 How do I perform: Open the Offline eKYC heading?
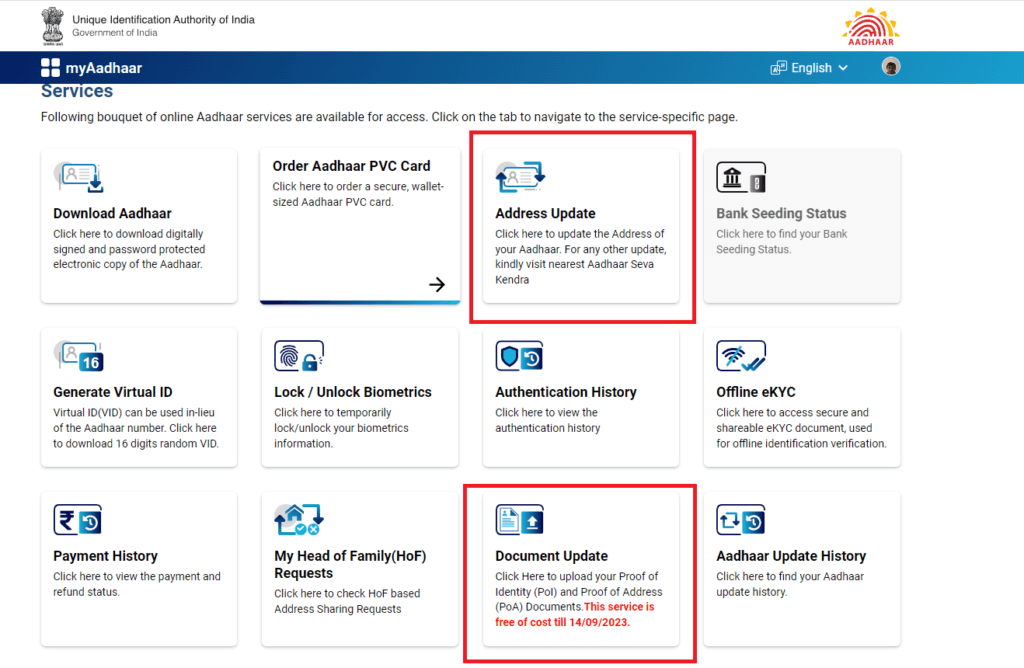pyautogui.click(x=756, y=392)
